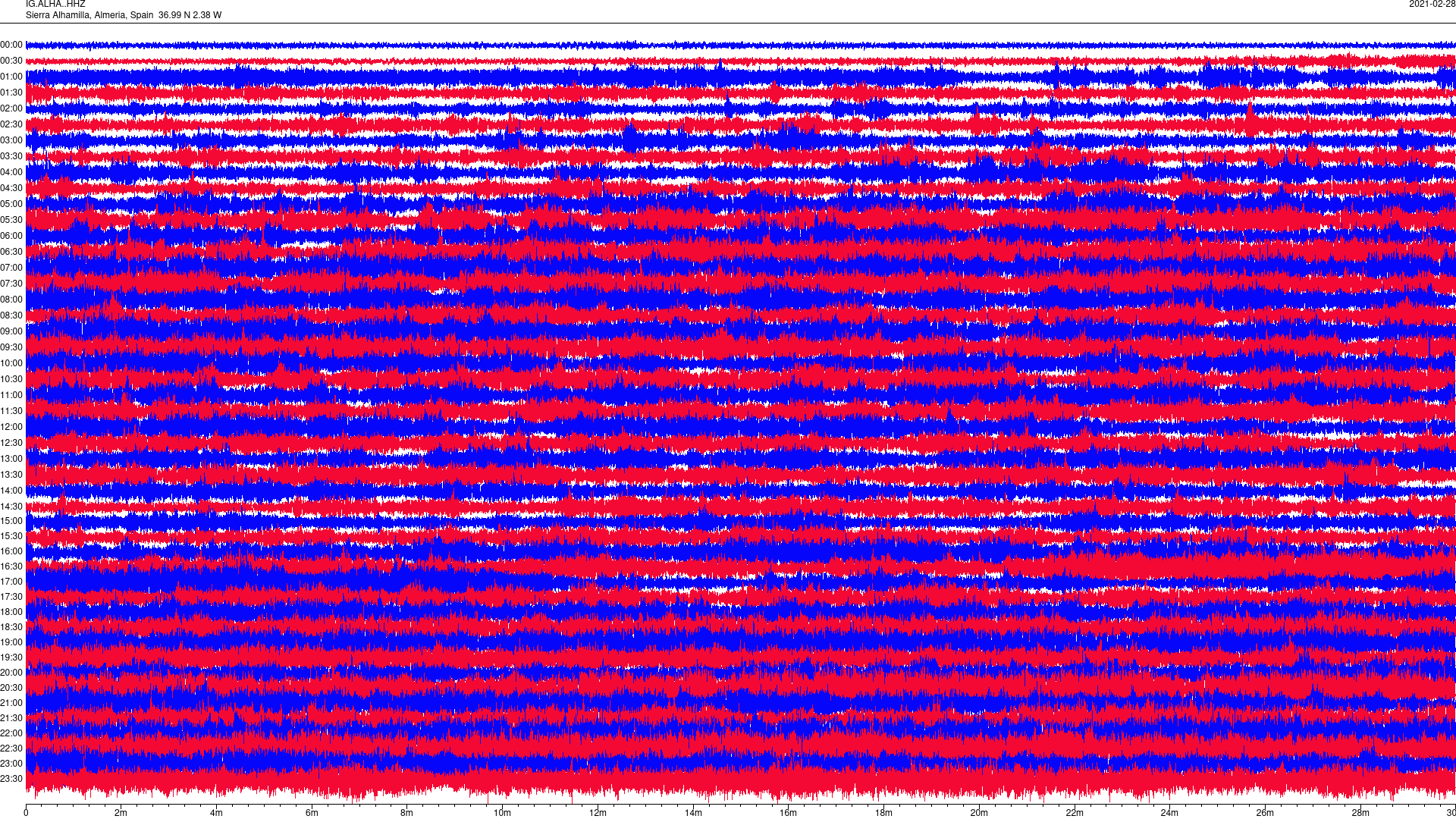The image size is (1456, 819).
Task: Select the 23:30 trace label
Action: click(11, 780)
